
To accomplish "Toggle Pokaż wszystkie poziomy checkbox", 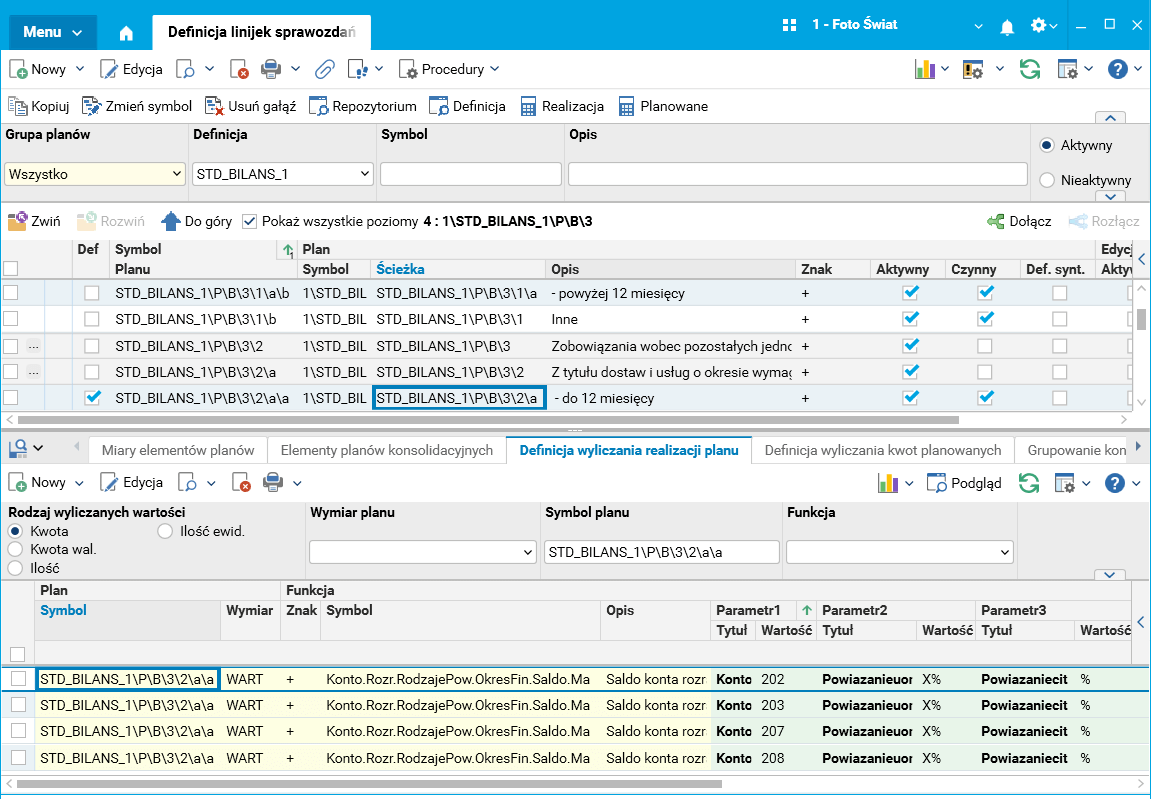I will coord(250,221).
